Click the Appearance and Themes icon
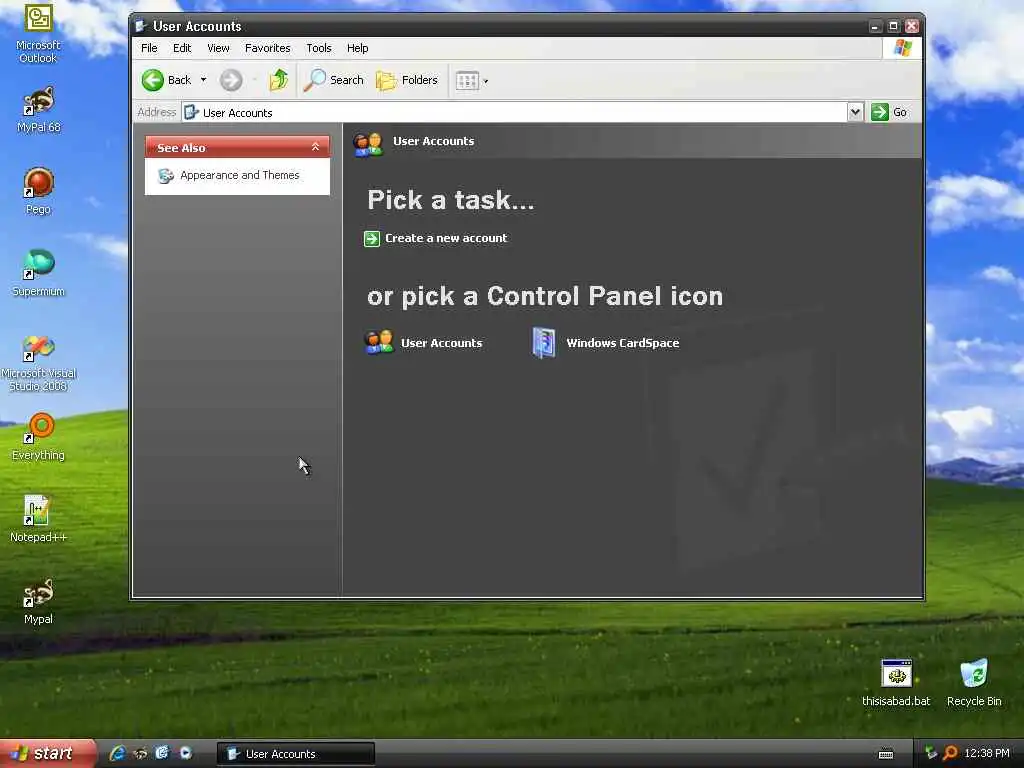Screen dimensions: 1024x768 point(165,176)
